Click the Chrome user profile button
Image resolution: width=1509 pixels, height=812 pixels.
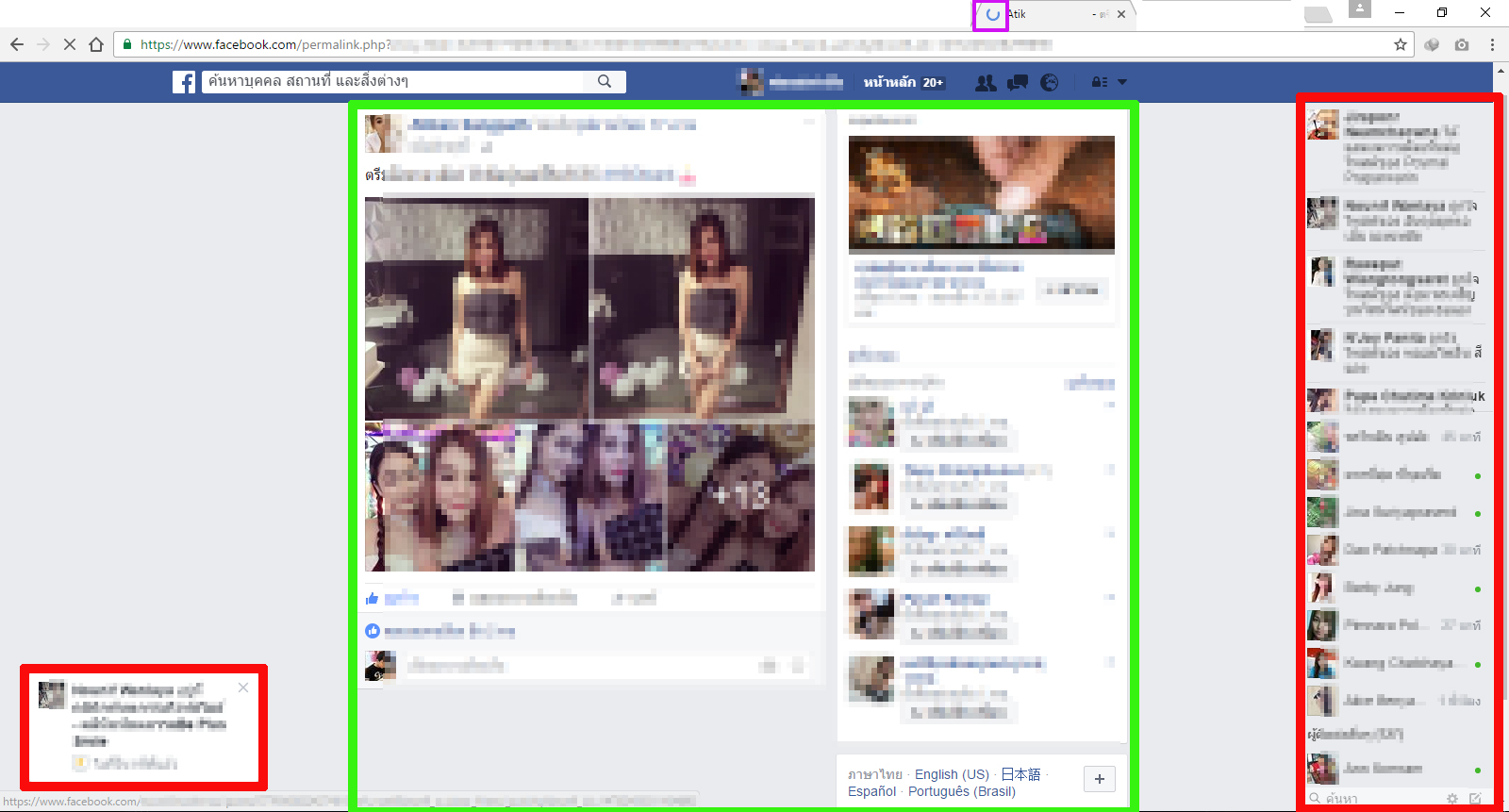pyautogui.click(x=1359, y=8)
